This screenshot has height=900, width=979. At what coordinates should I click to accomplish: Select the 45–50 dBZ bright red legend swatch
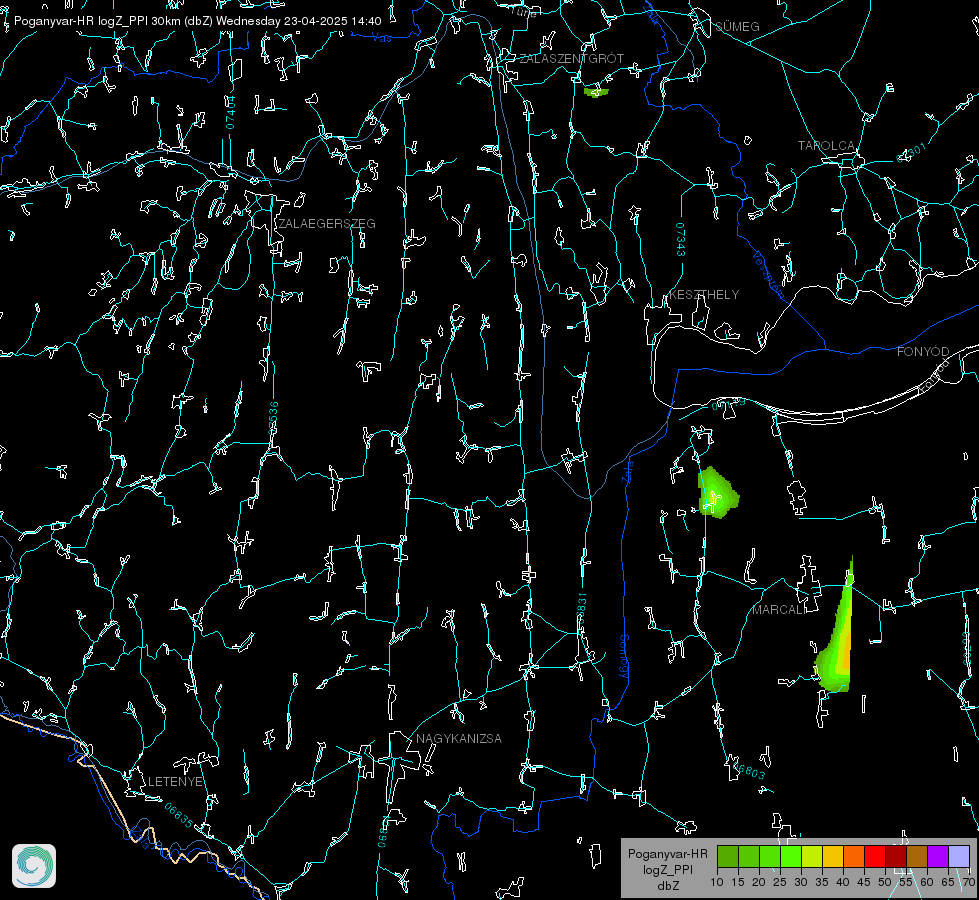pos(875,856)
